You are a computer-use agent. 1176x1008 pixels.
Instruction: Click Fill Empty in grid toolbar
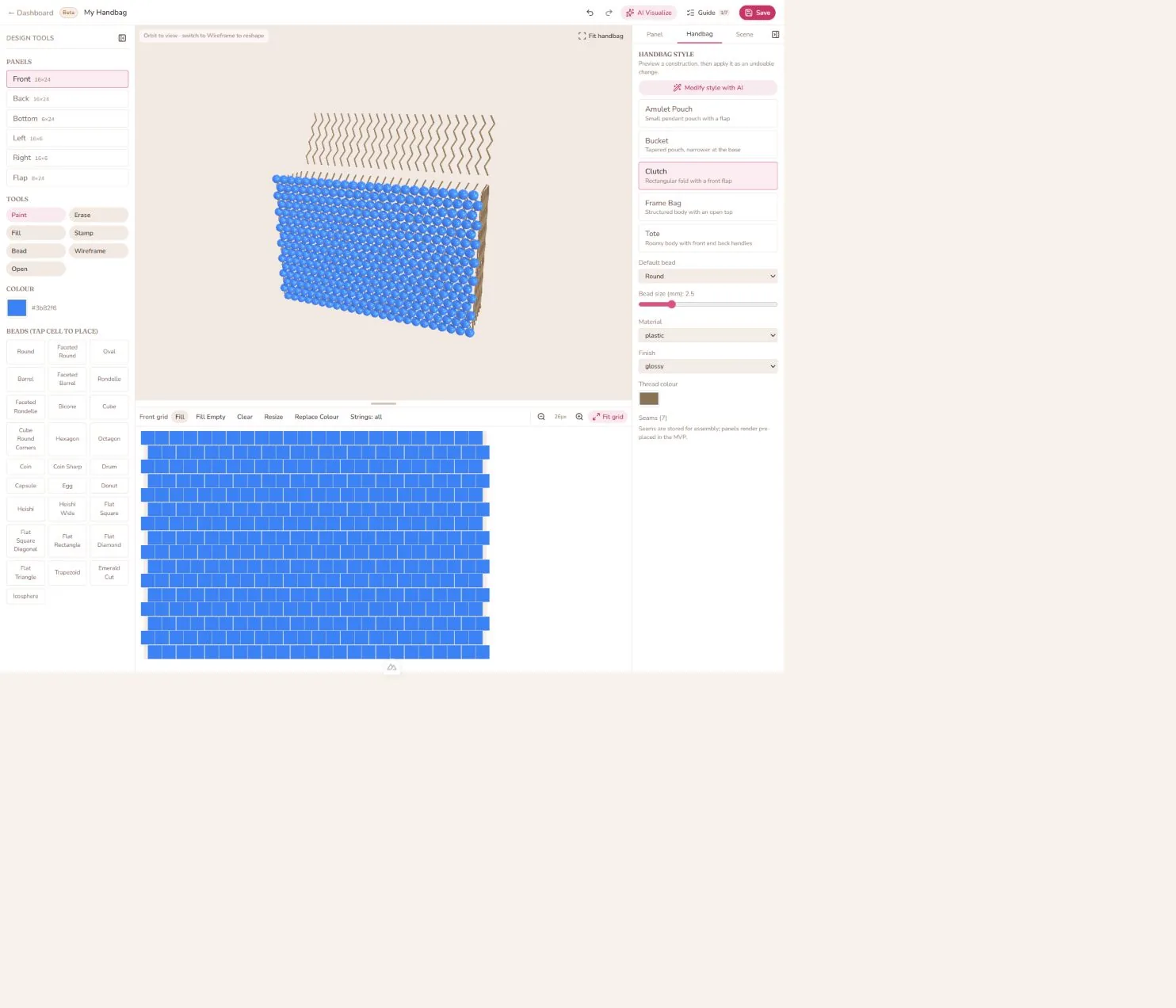(211, 417)
